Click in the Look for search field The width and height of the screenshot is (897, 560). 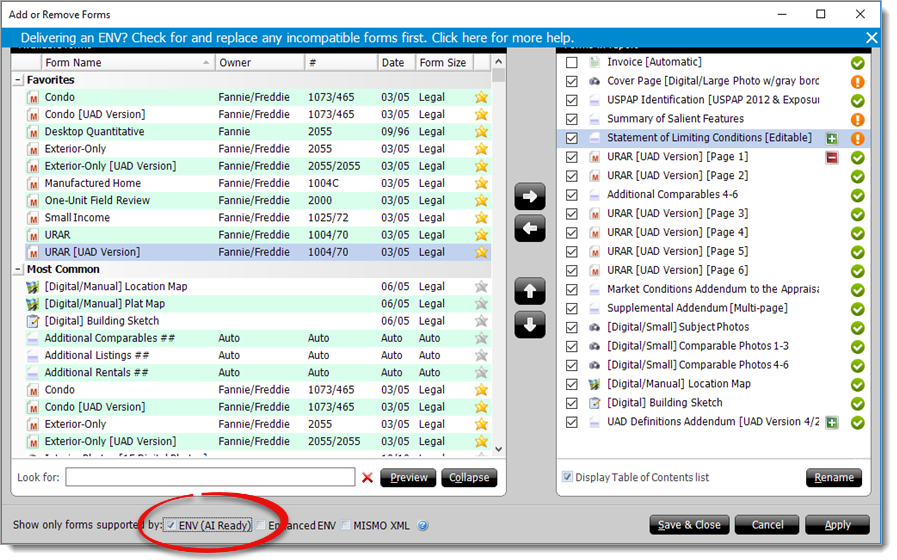click(x=210, y=477)
